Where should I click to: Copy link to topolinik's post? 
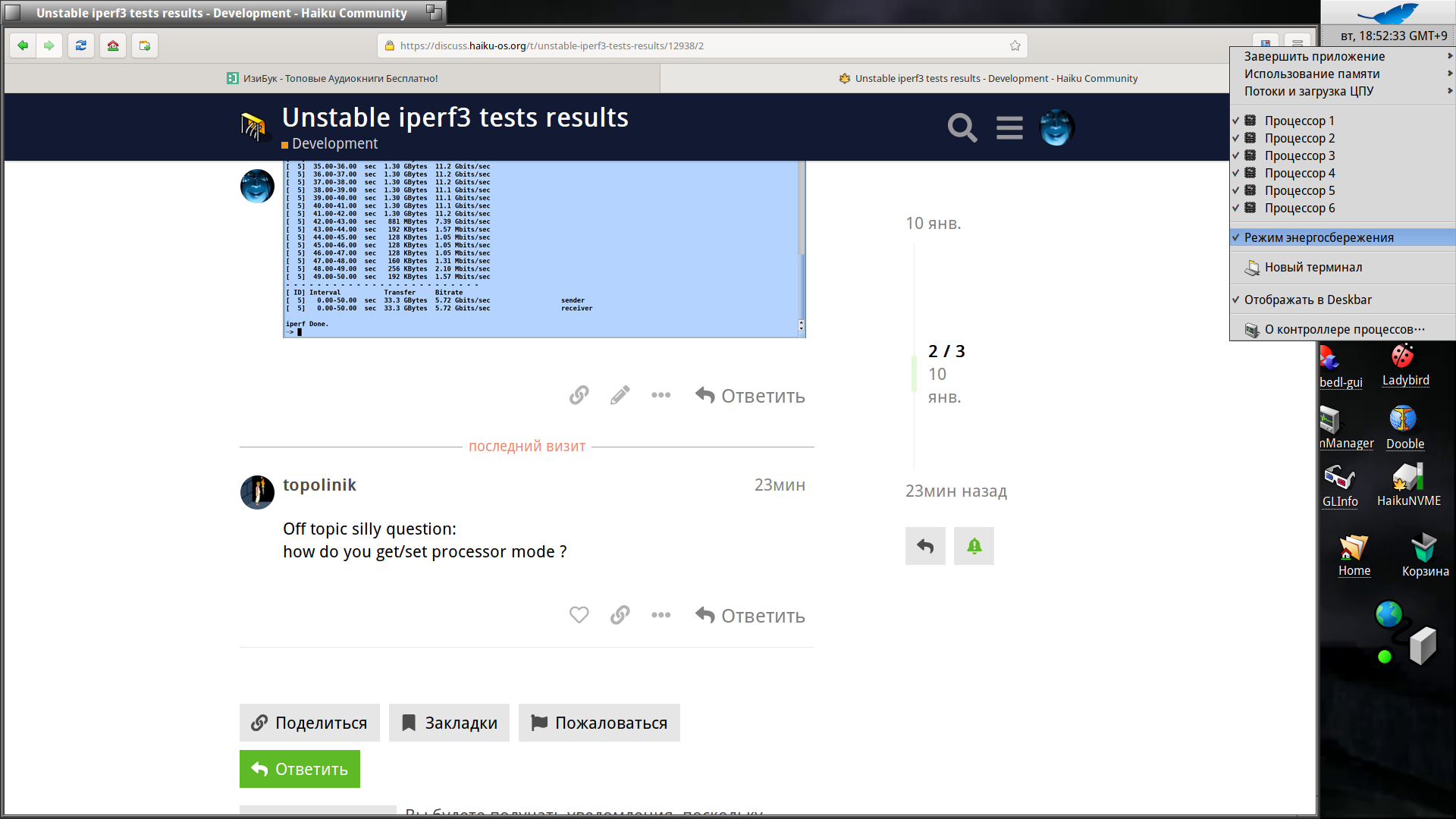point(620,615)
